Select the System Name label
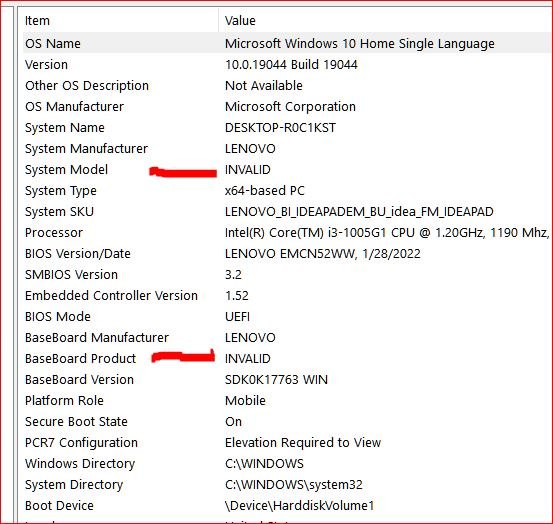 click(x=65, y=128)
